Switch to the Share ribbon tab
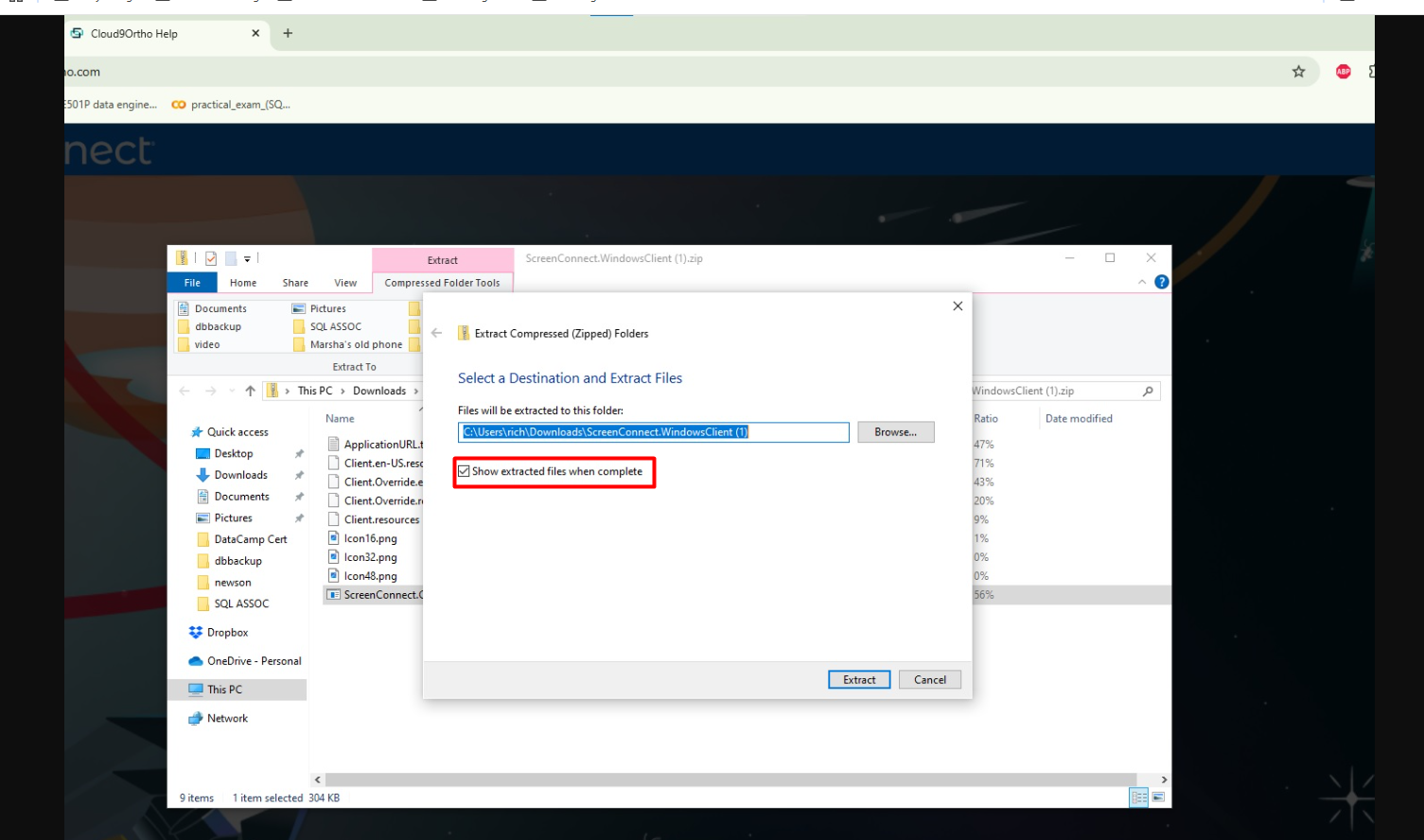This screenshot has height=840, width=1424. (295, 283)
